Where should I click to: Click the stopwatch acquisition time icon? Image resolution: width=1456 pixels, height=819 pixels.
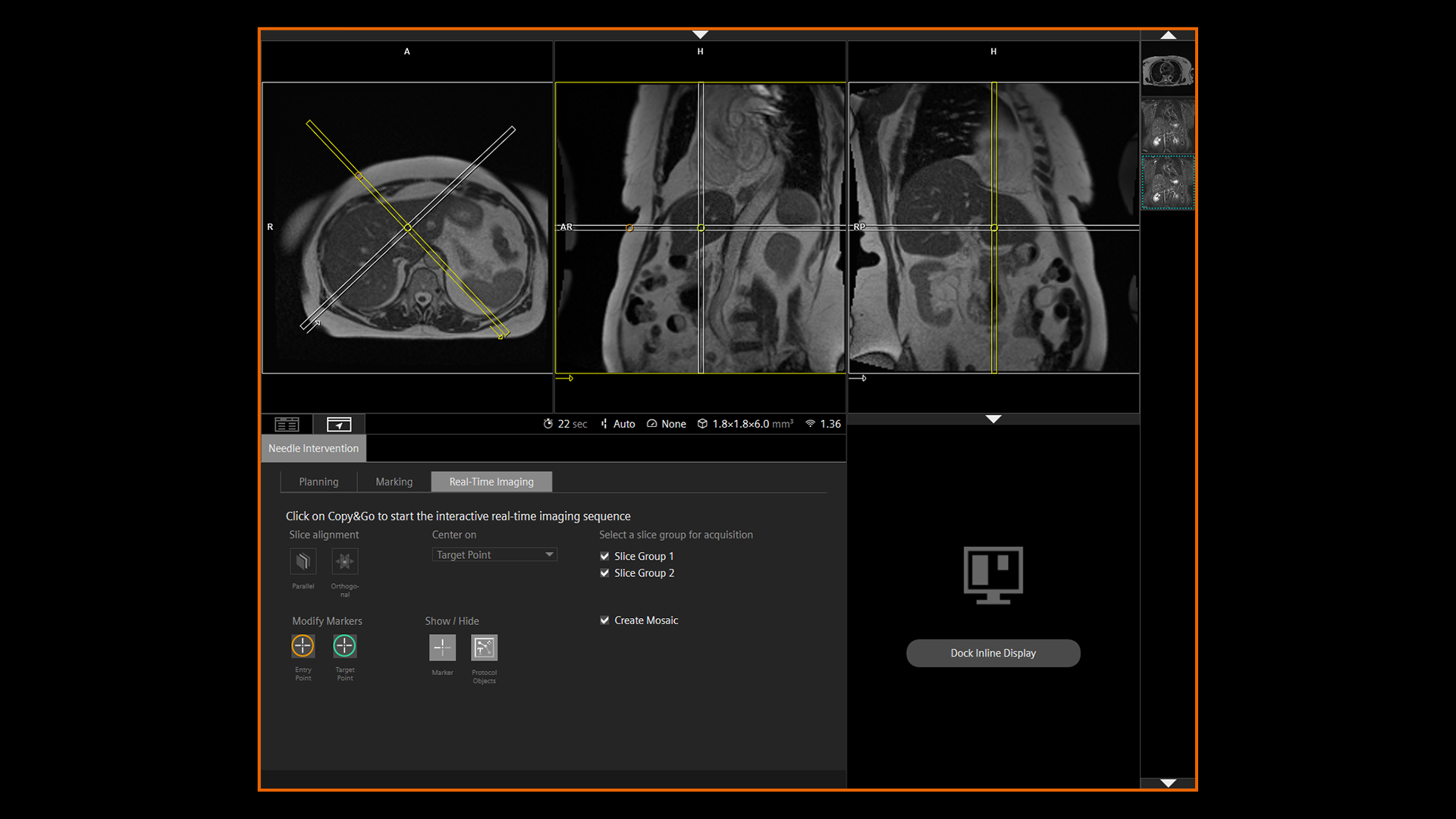pyautogui.click(x=549, y=423)
